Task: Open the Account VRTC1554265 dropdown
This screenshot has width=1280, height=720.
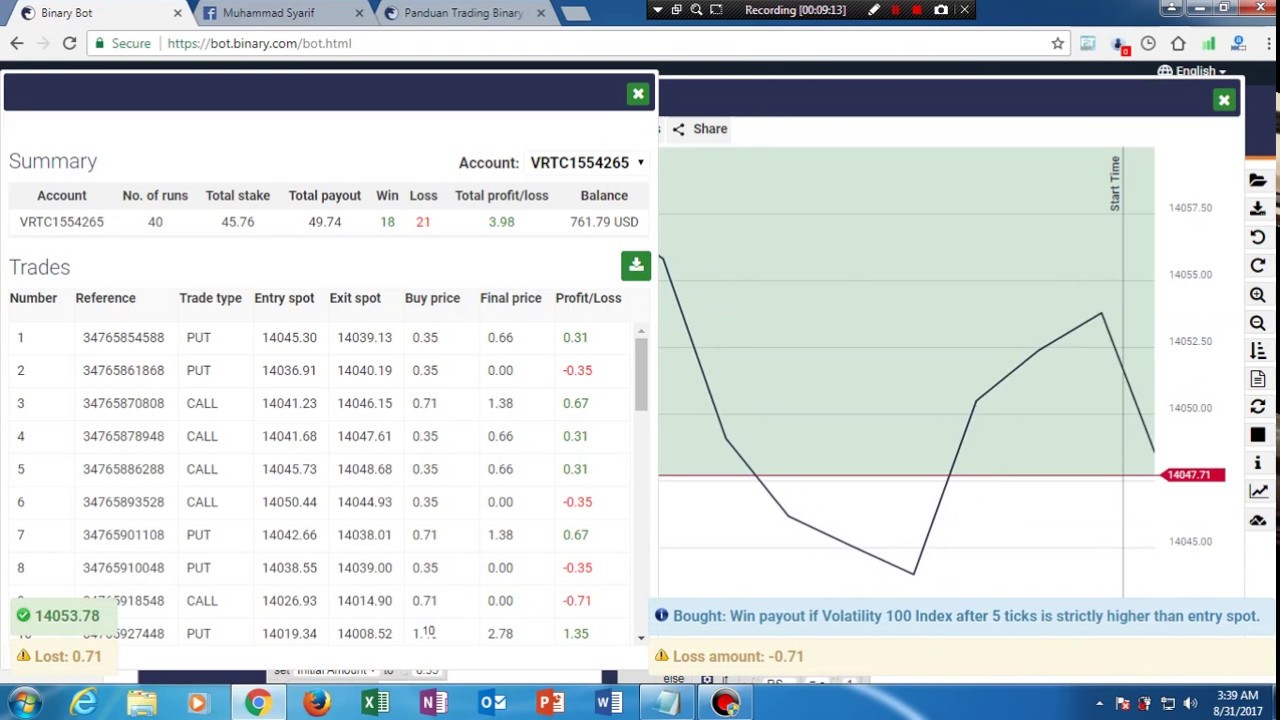Action: pos(587,162)
